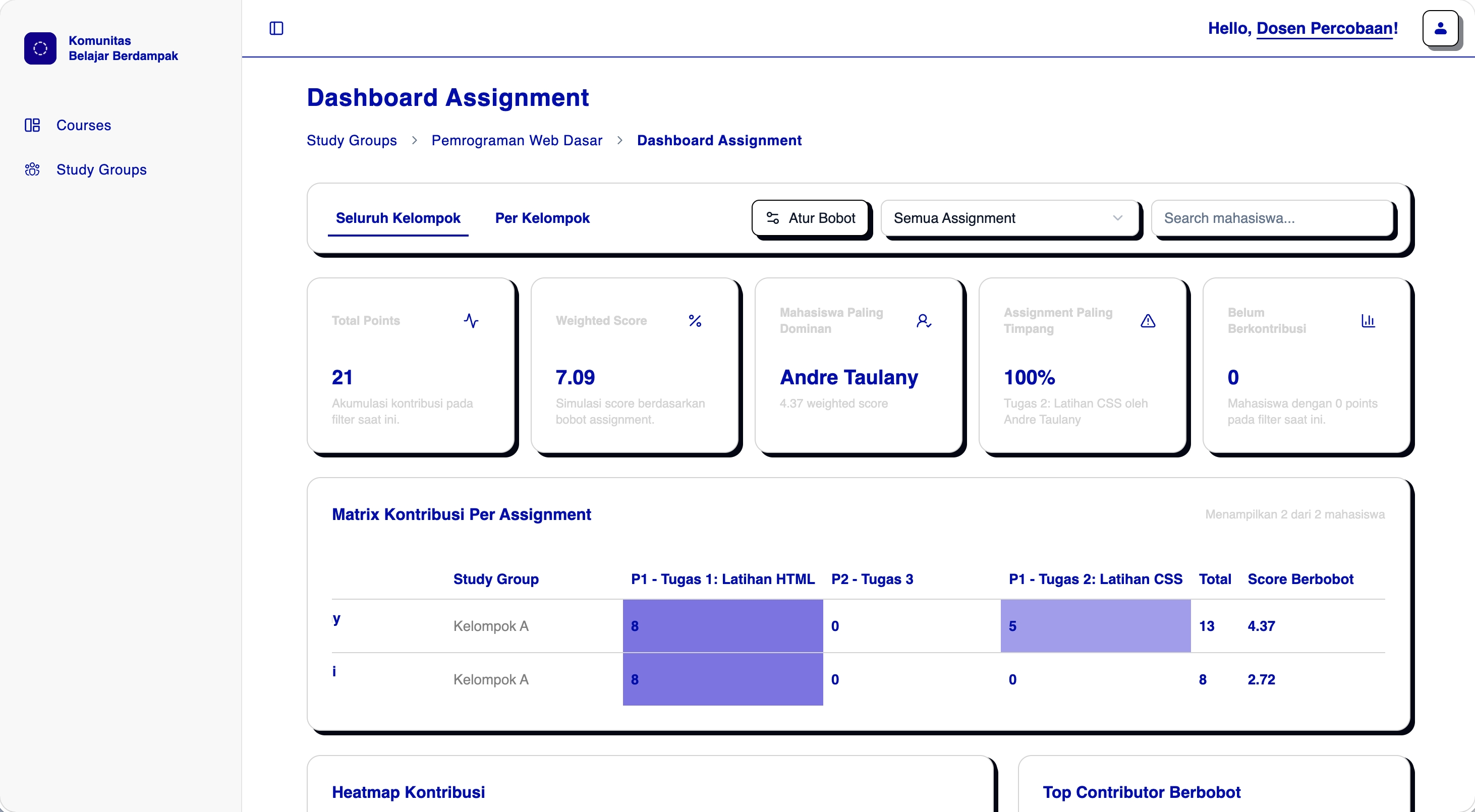
Task: Click the Komunitas Belajar Berdampak logo icon
Action: (40, 48)
